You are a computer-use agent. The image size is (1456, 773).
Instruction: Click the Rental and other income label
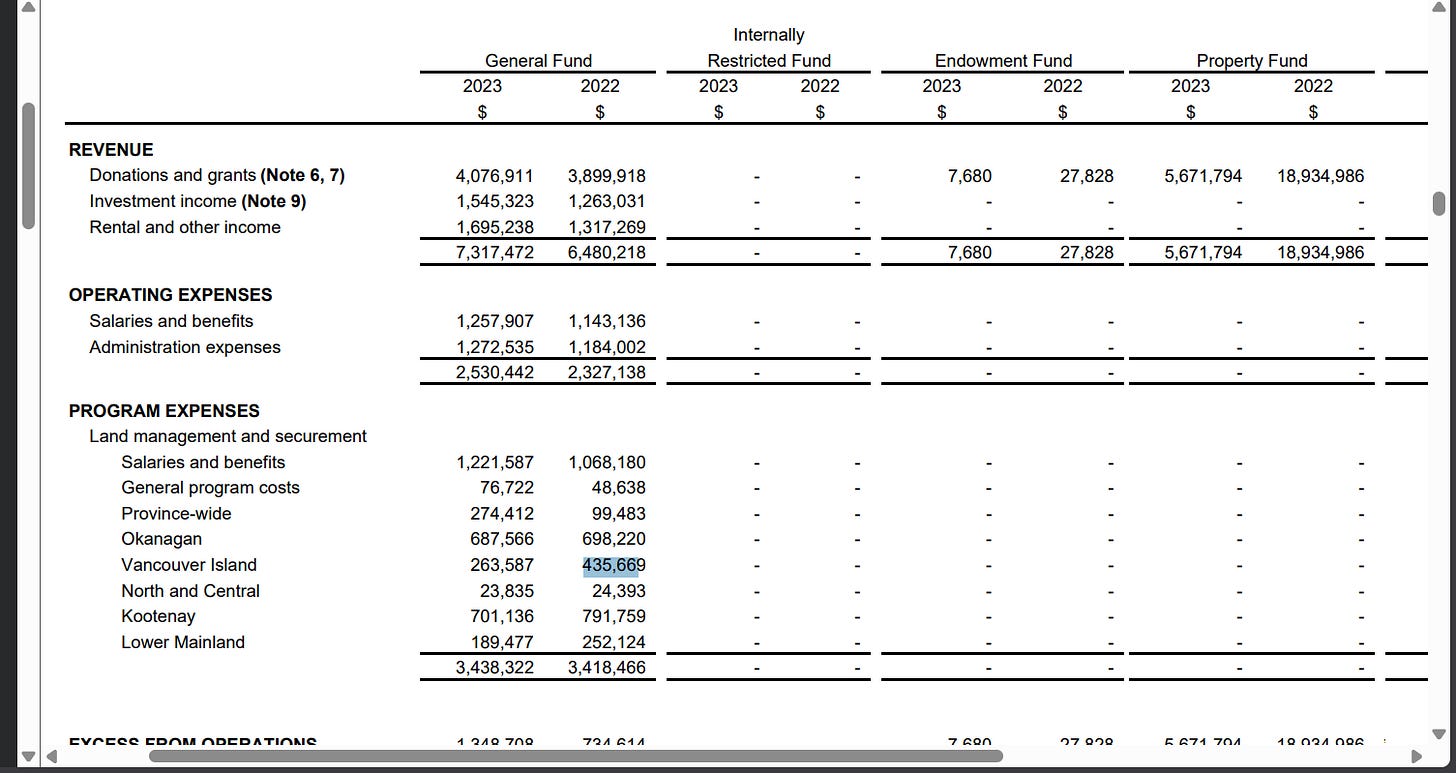coord(185,227)
